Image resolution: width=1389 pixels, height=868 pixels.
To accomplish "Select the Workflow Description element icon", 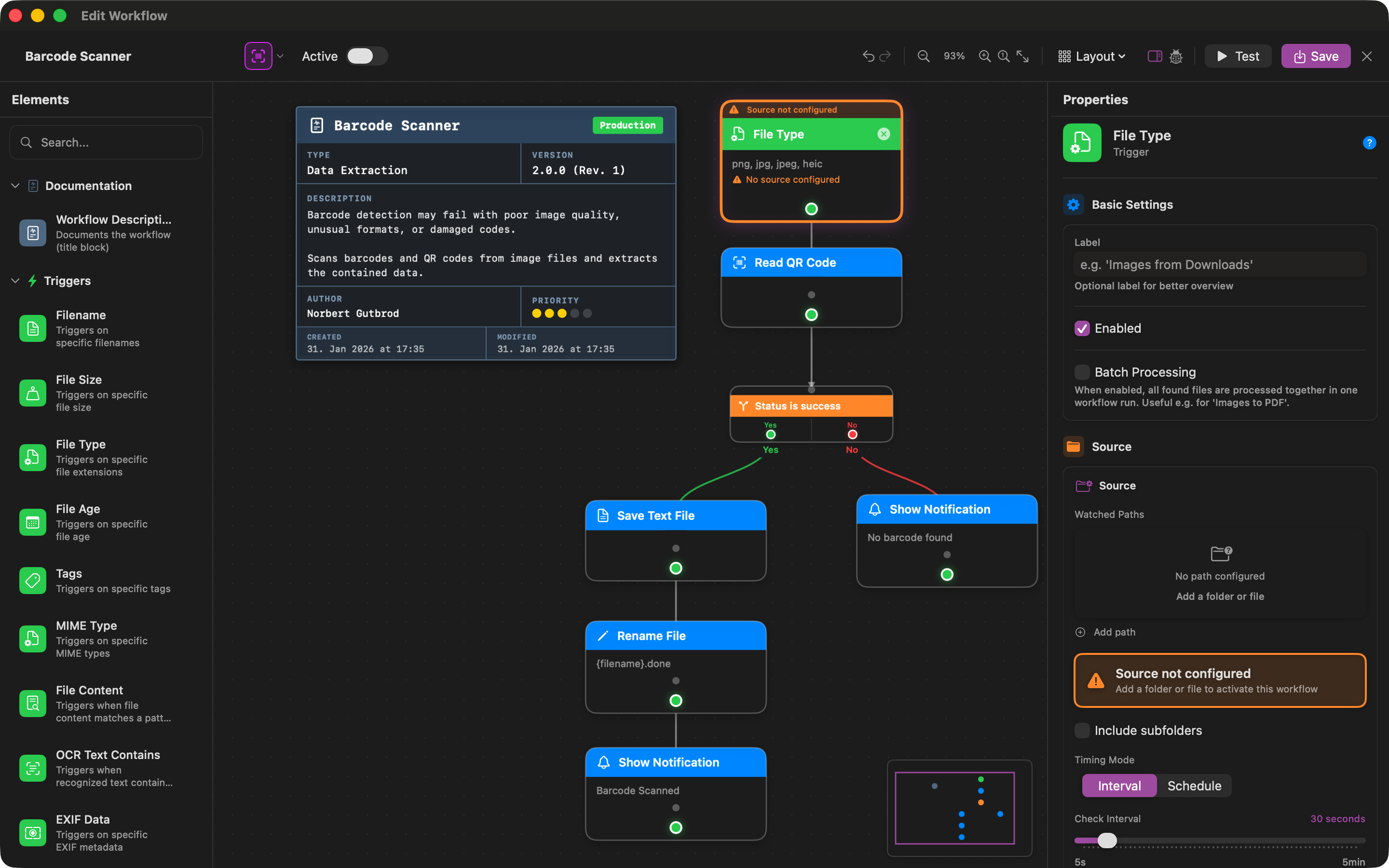I will pyautogui.click(x=33, y=233).
